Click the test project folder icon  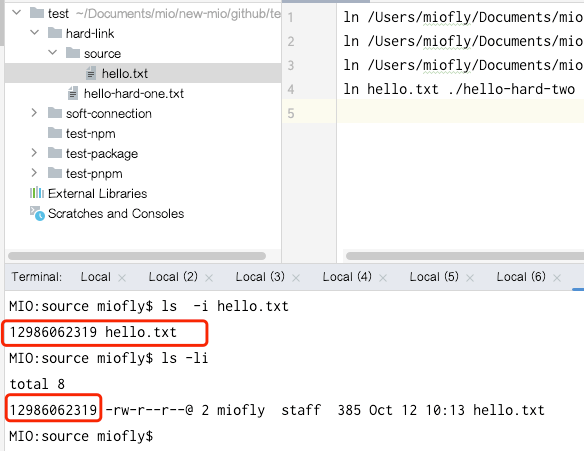(x=37, y=13)
